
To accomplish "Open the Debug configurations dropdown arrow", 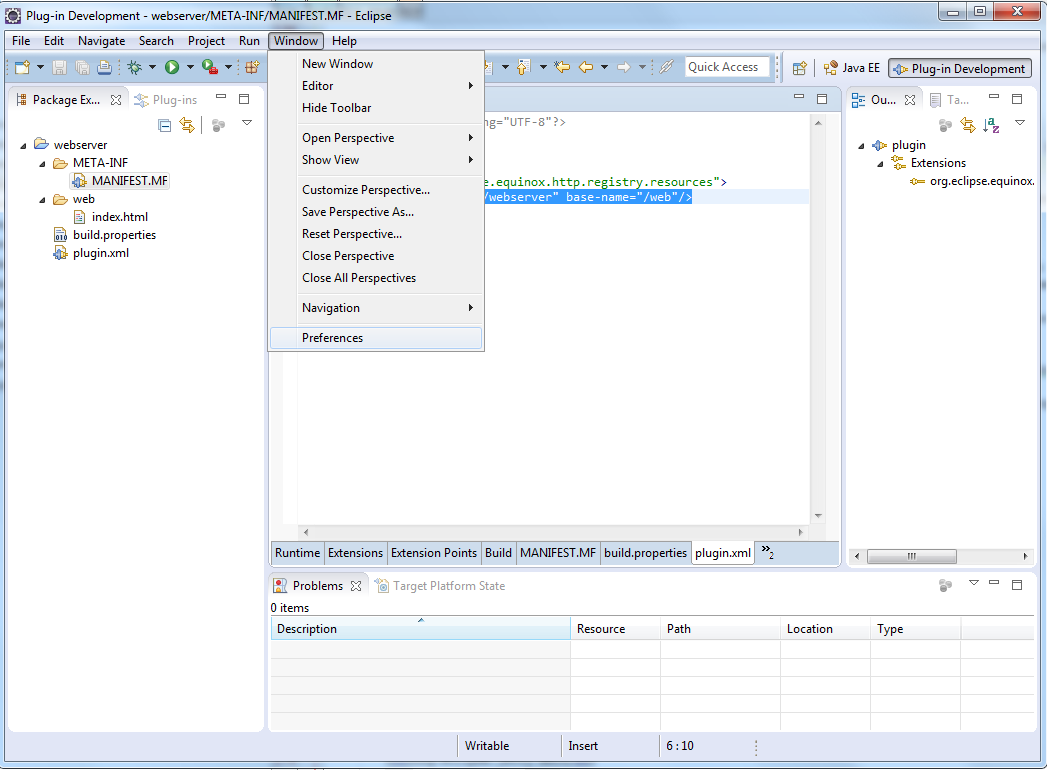I will click(152, 67).
